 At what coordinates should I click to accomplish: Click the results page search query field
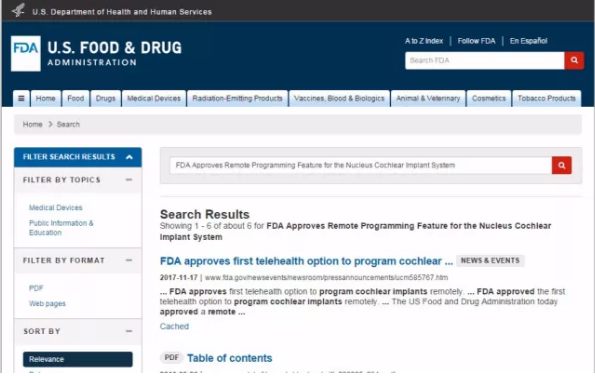[360, 165]
